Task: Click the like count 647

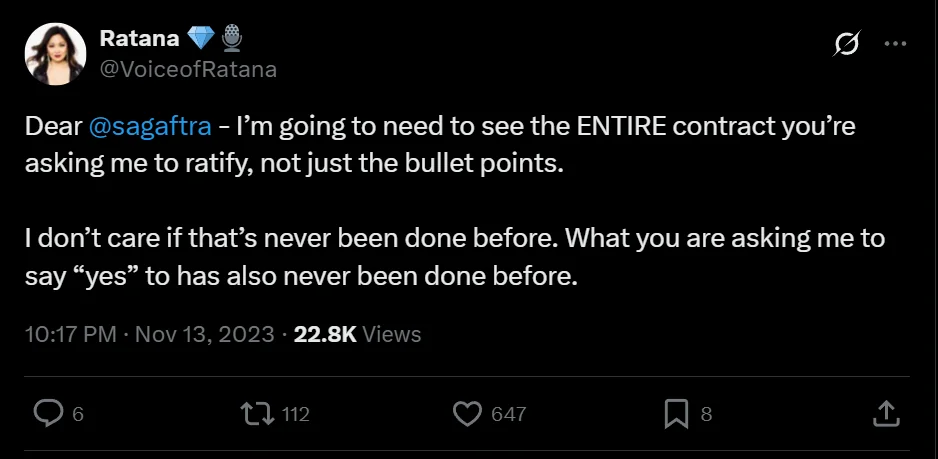Action: pos(508,413)
